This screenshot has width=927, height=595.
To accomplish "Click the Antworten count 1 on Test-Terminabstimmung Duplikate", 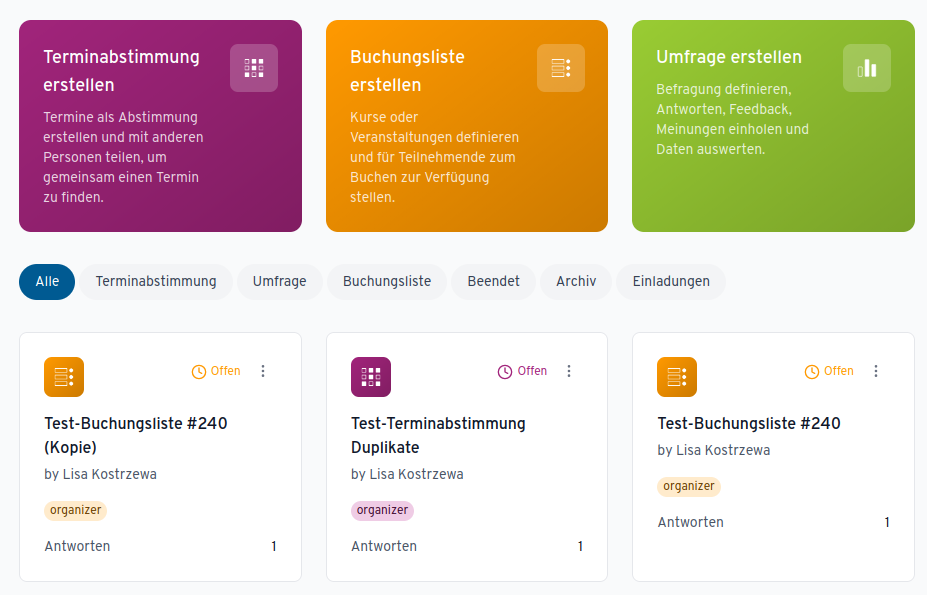I will coord(580,547).
